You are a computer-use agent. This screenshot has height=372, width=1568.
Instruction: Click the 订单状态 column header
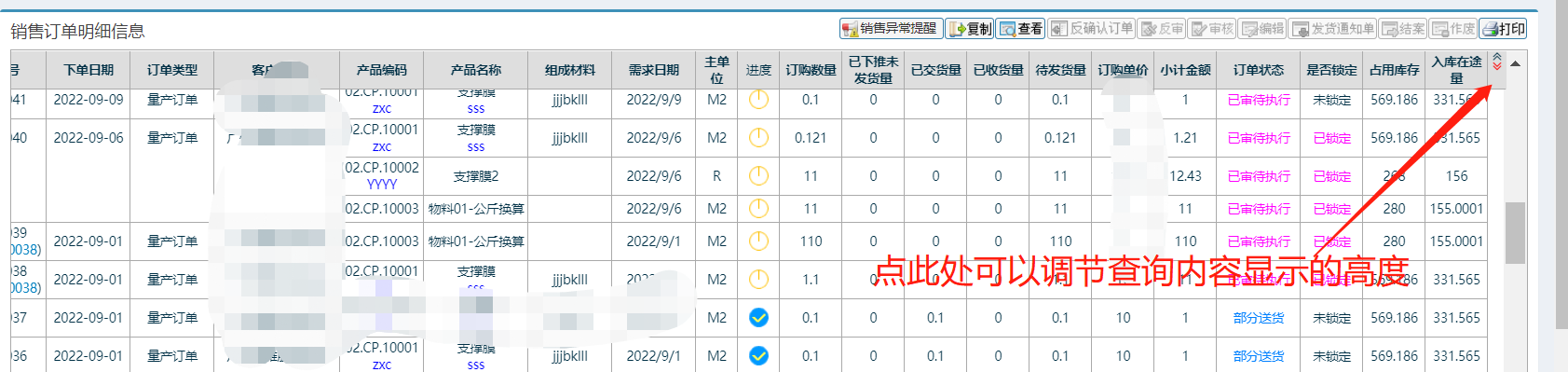[1259, 70]
